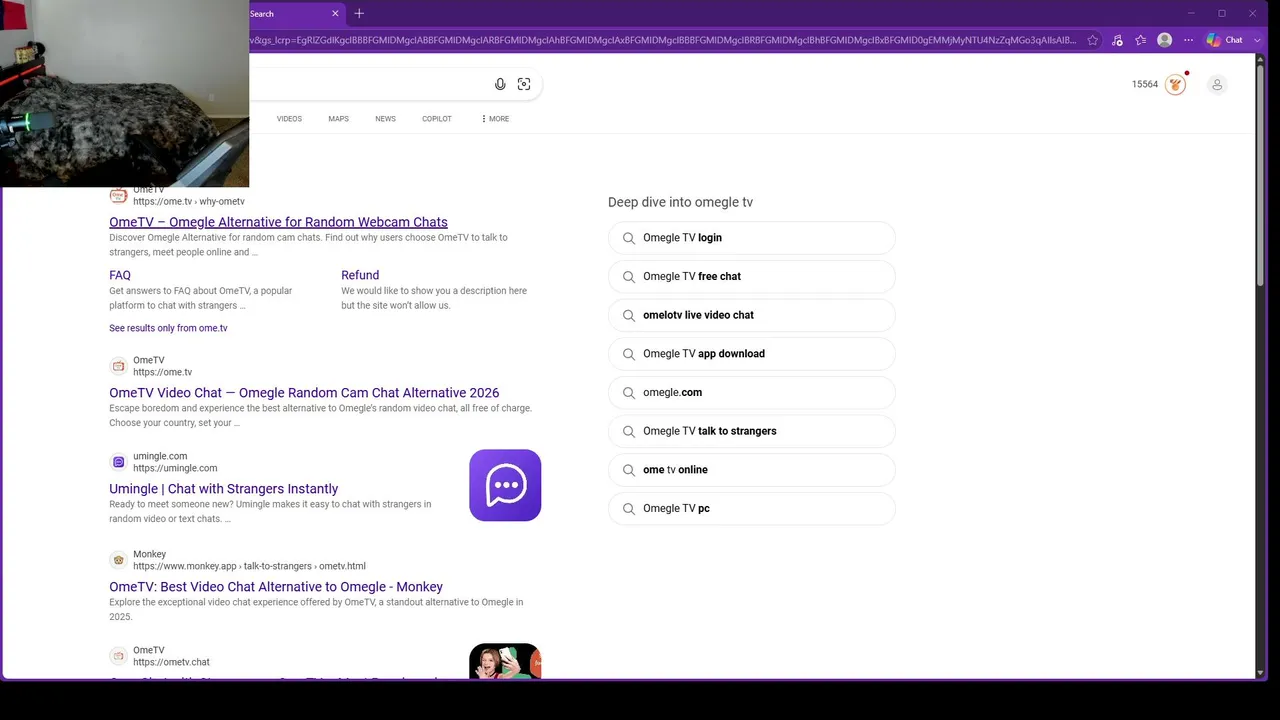Click the Umingle purple chat bubble thumbnail
The image size is (1280, 720).
[505, 485]
